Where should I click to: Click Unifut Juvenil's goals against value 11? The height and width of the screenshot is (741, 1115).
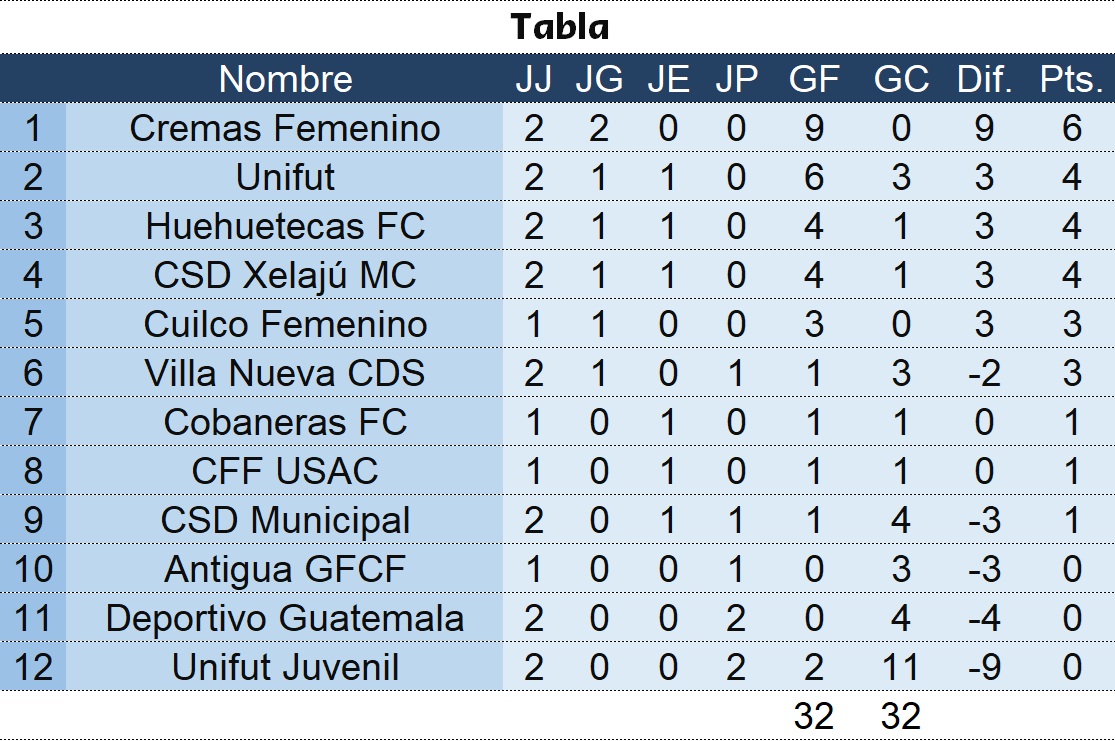pyautogui.click(x=901, y=667)
